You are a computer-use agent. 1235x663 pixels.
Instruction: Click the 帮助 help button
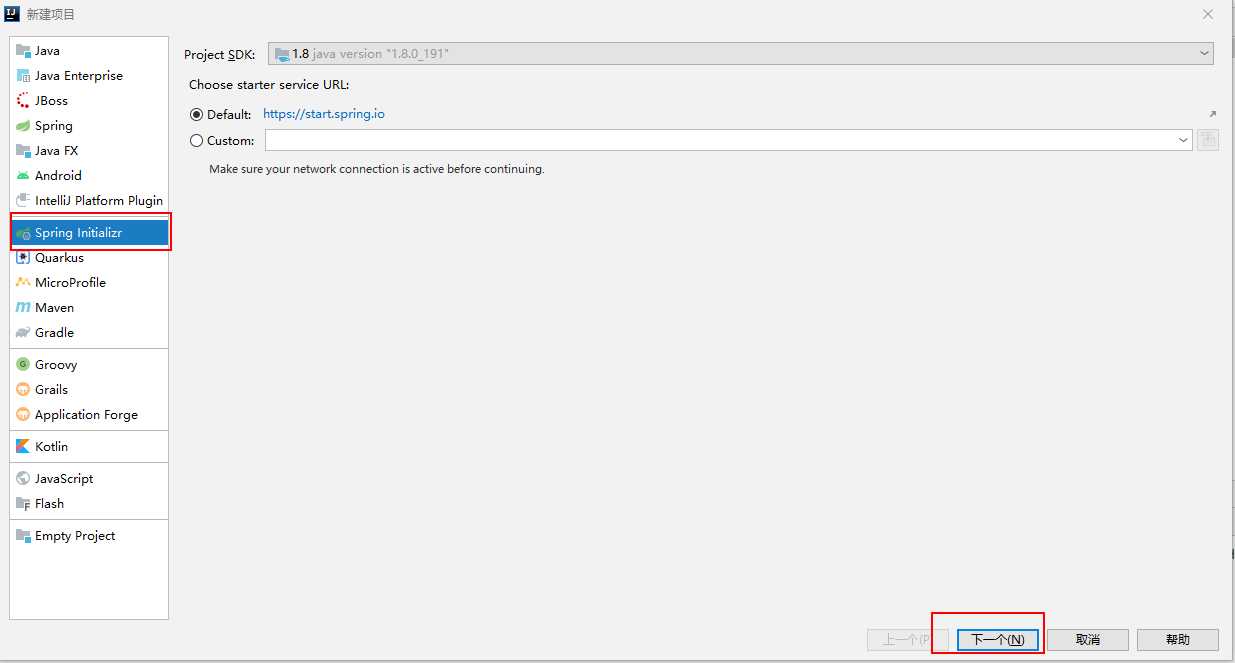tap(1178, 640)
